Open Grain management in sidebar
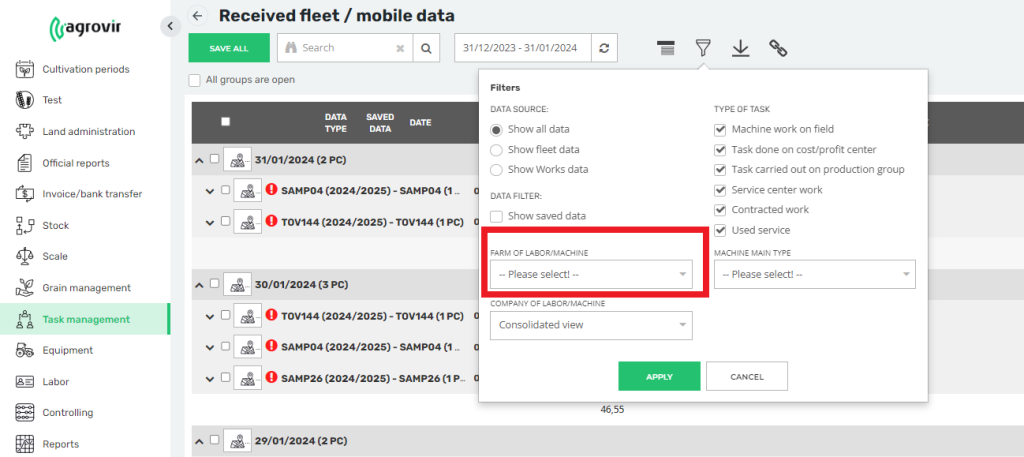The width and height of the screenshot is (1024, 457). pos(86,288)
